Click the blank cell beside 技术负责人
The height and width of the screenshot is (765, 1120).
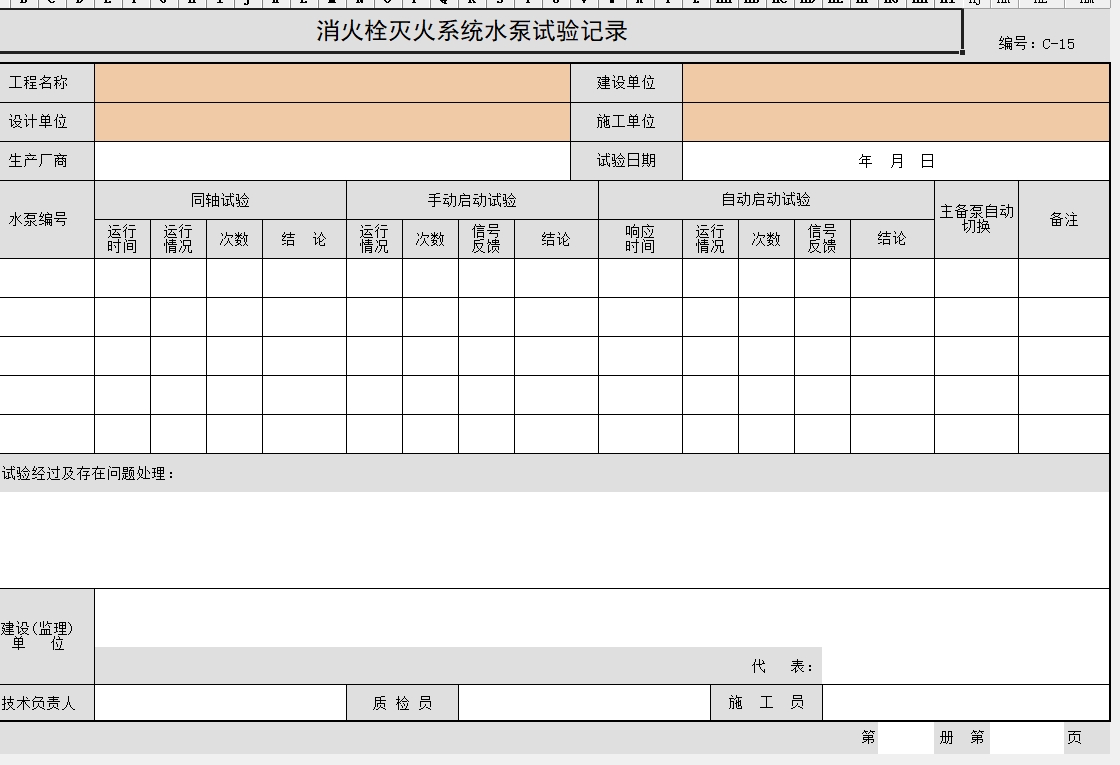click(x=220, y=703)
